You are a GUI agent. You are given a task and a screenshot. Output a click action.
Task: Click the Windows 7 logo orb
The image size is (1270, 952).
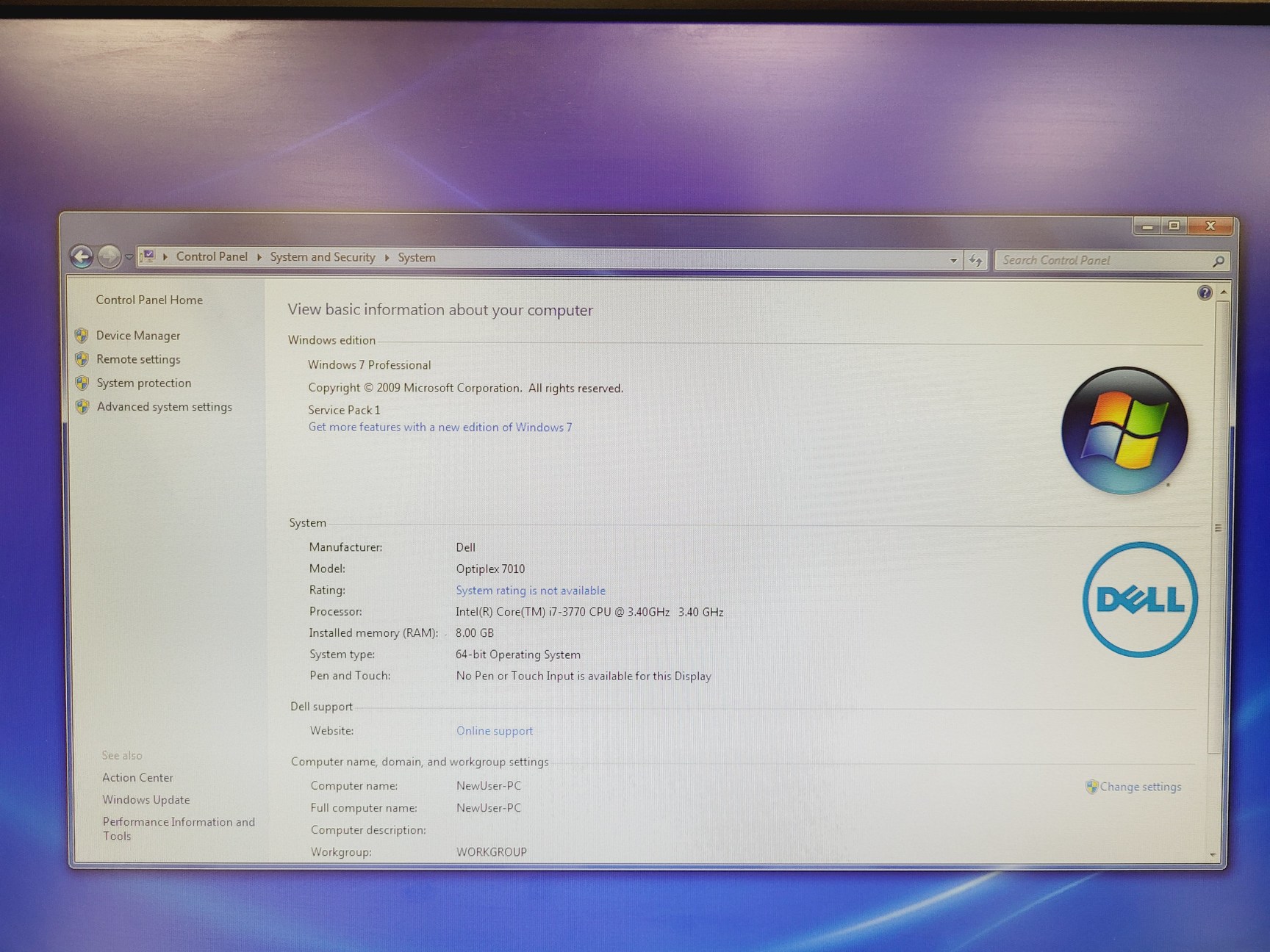1124,430
